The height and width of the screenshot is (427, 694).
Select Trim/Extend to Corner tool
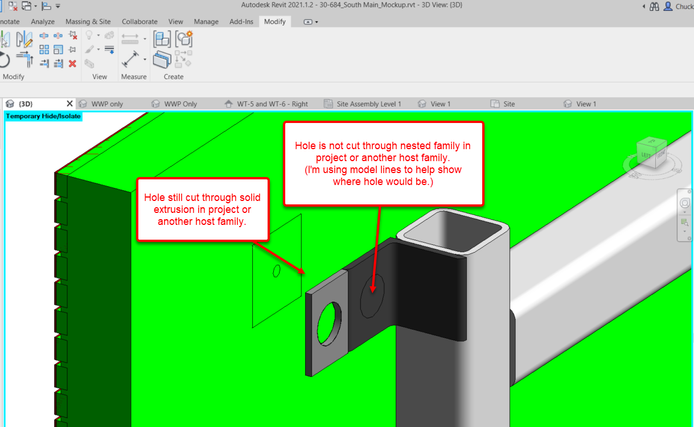(25, 59)
